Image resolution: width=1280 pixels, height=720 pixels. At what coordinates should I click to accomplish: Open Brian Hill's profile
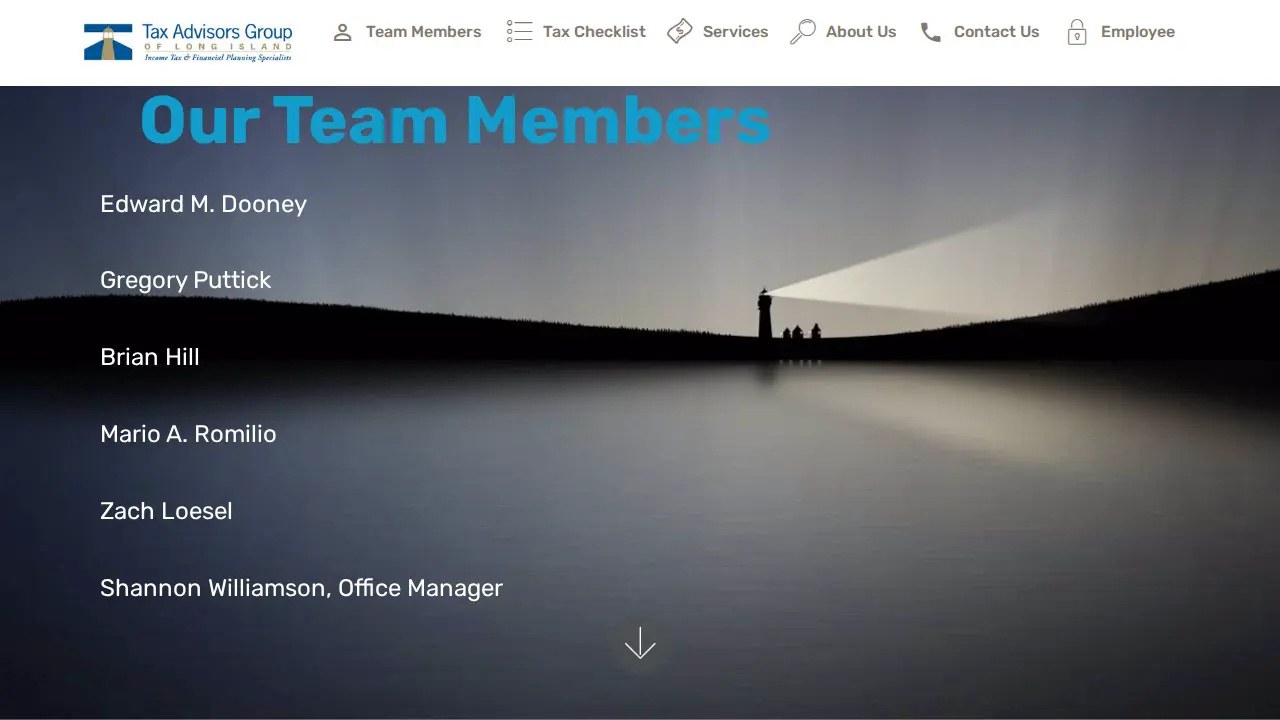150,357
